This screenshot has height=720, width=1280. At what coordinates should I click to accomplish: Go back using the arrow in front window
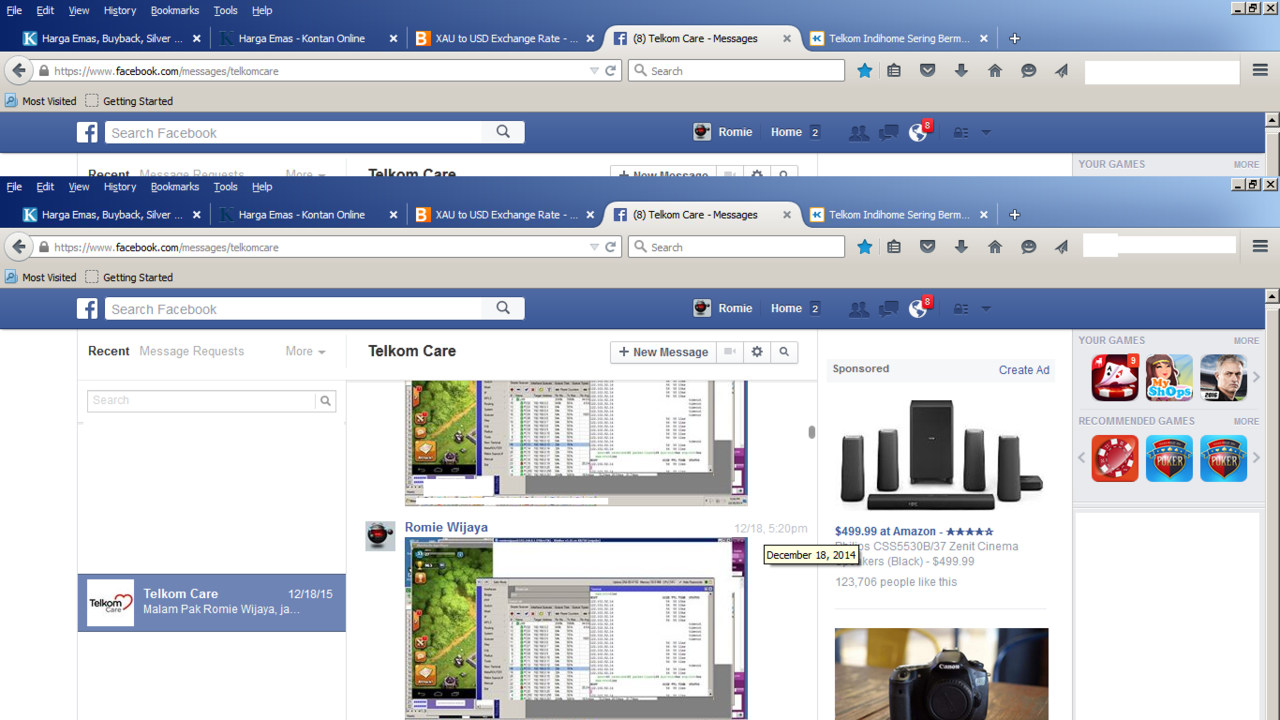point(18,247)
